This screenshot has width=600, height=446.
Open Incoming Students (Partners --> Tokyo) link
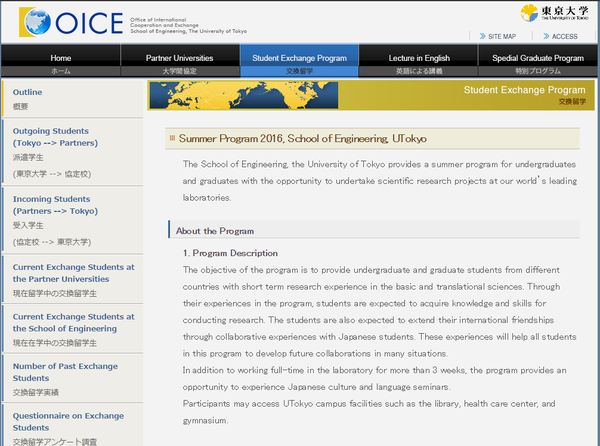click(55, 205)
